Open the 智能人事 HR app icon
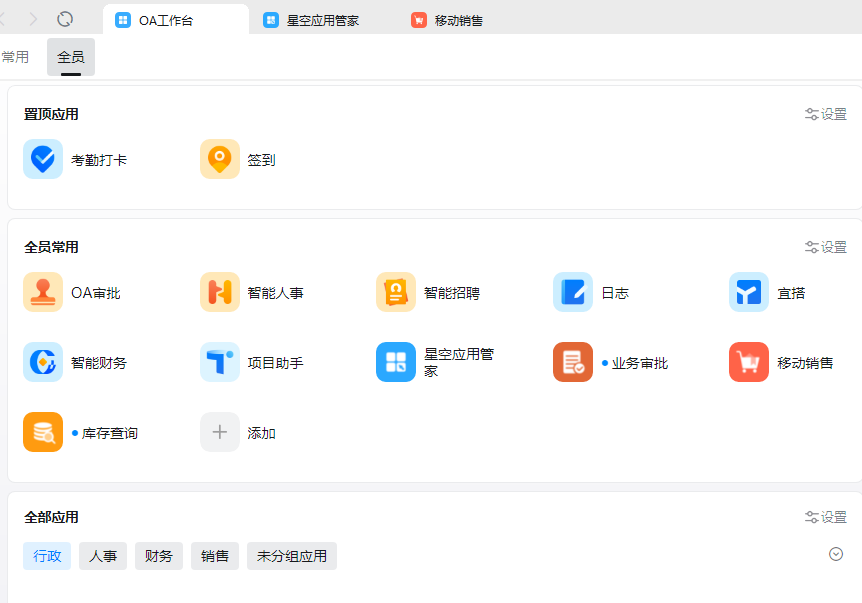This screenshot has width=862, height=603. (x=220, y=293)
